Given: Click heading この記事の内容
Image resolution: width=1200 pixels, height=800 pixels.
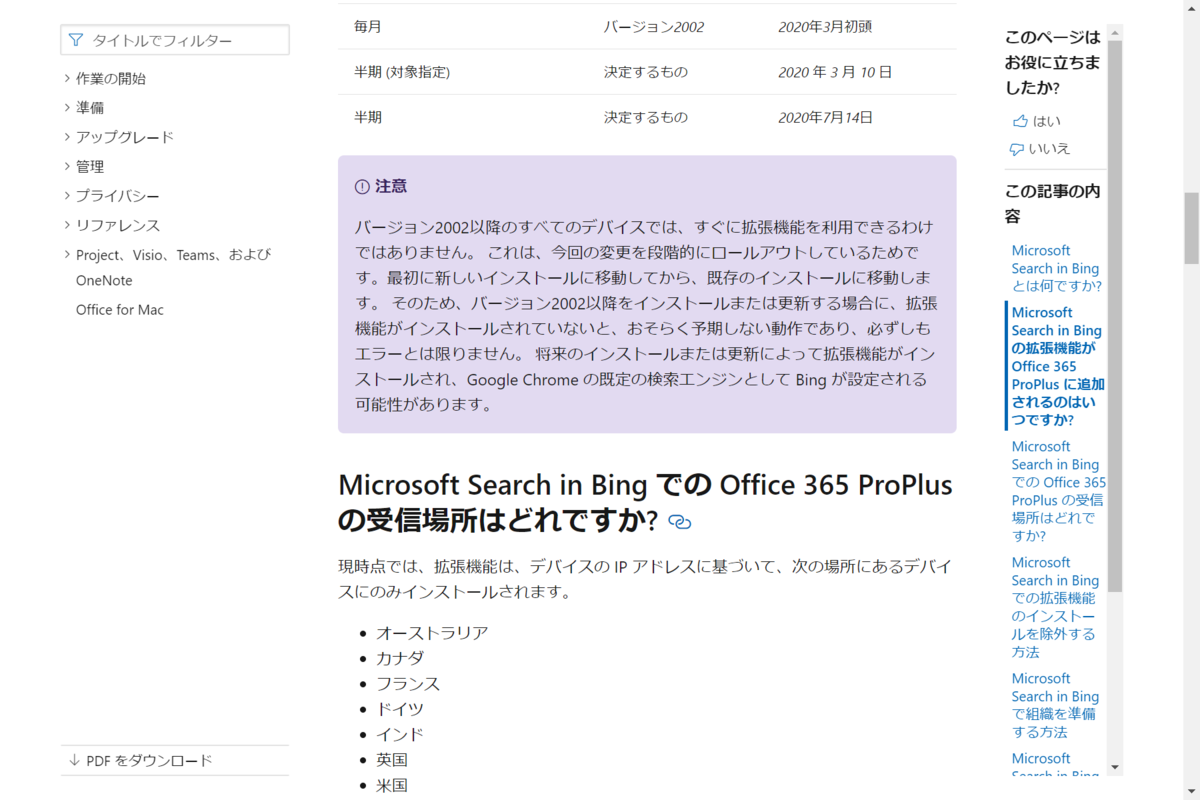Looking at the screenshot, I should (x=1053, y=203).
